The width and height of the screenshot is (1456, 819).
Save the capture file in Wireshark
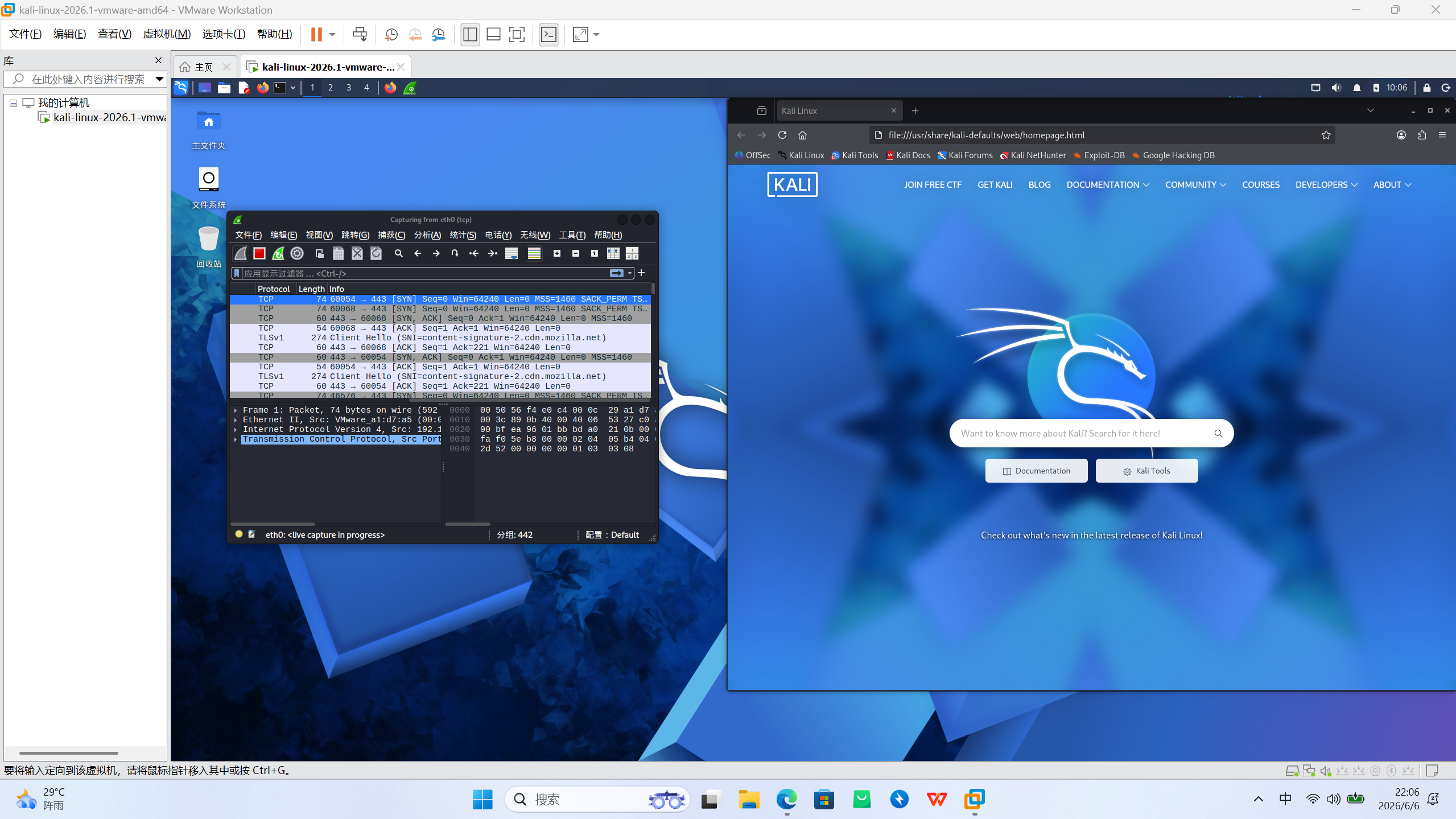point(339,253)
